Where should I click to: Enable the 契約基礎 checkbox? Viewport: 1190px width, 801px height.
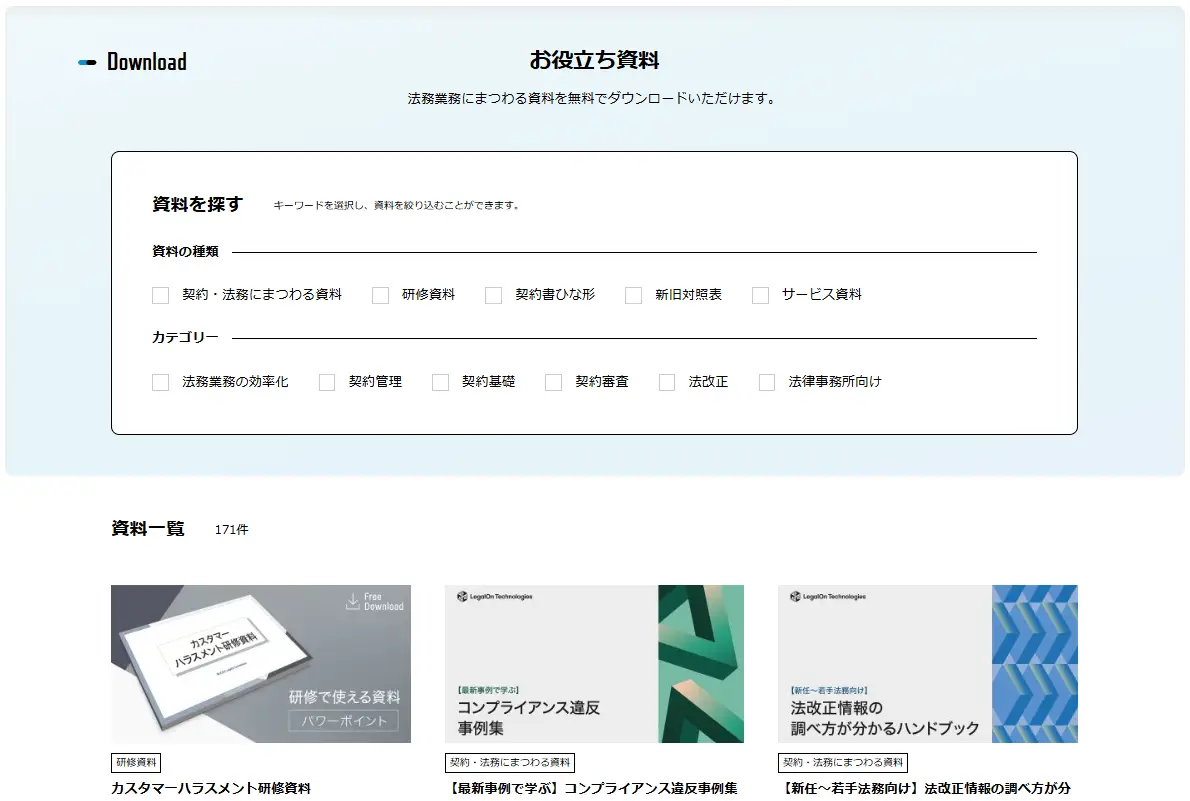440,381
